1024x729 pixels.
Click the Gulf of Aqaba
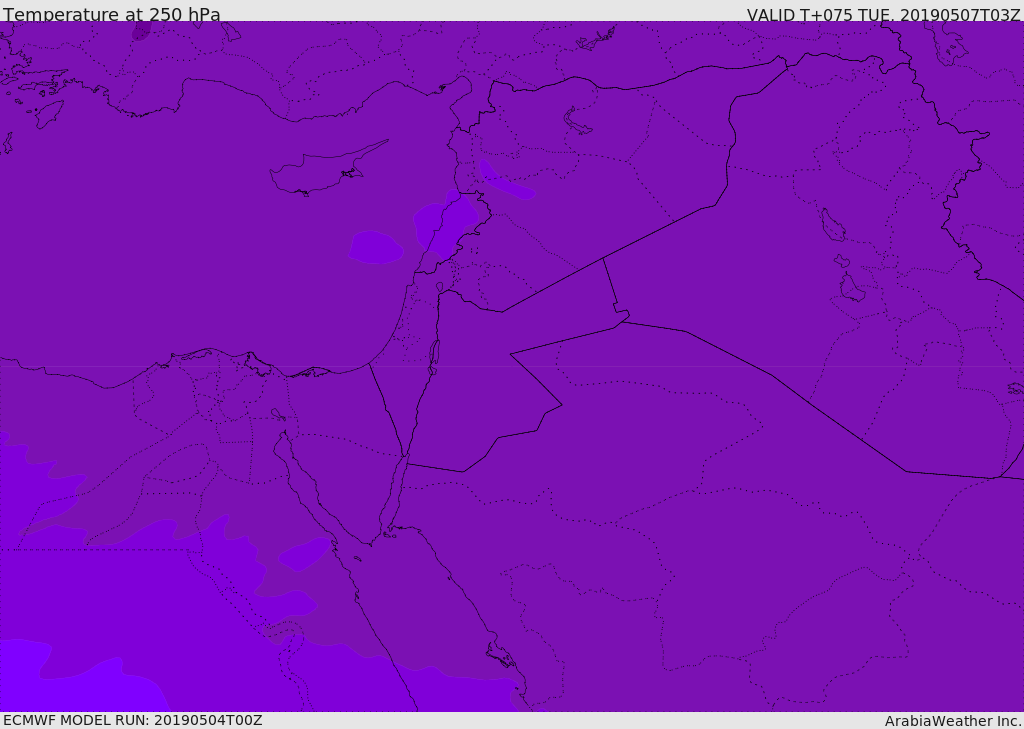(392, 498)
